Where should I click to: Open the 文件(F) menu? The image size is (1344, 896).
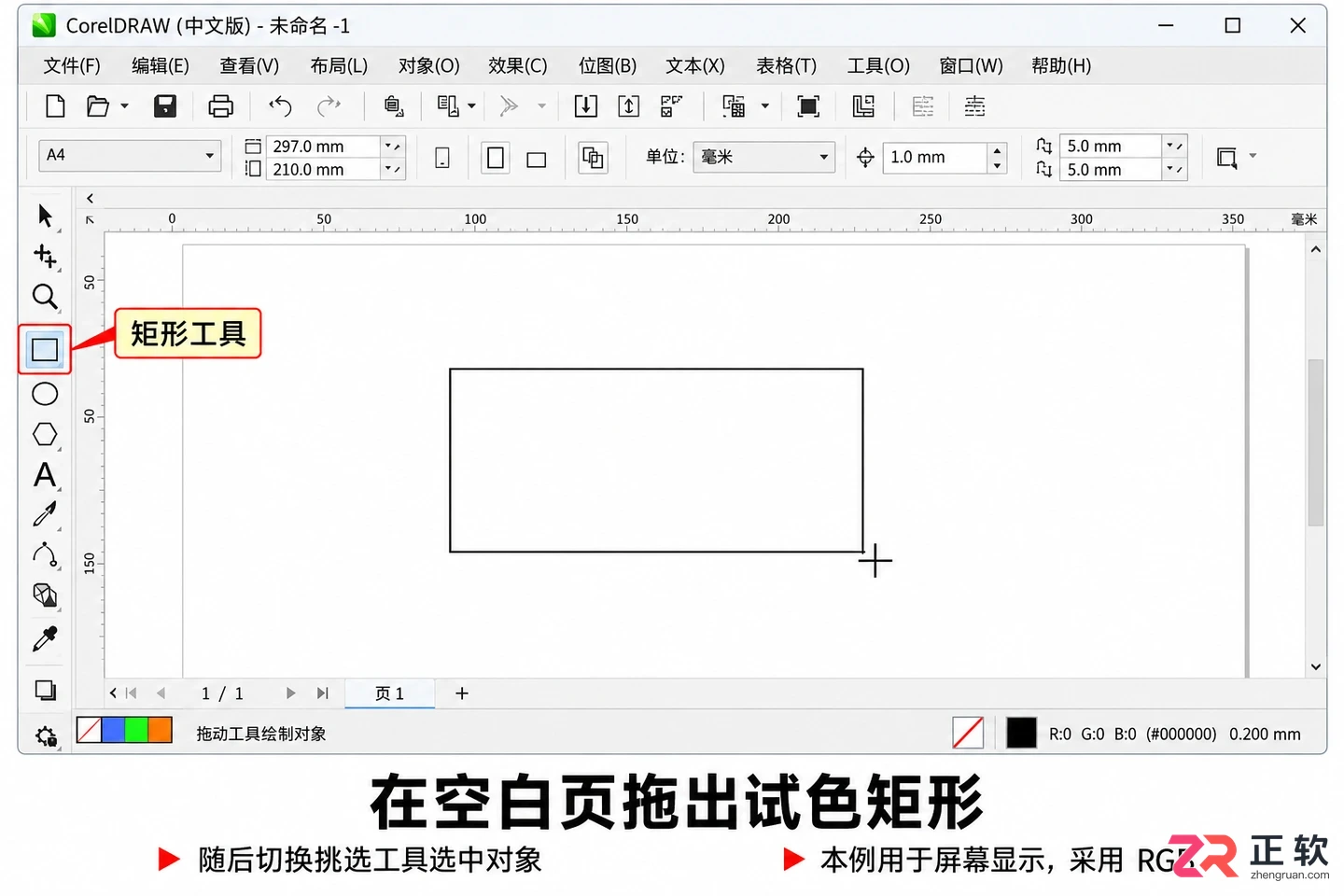click(72, 66)
